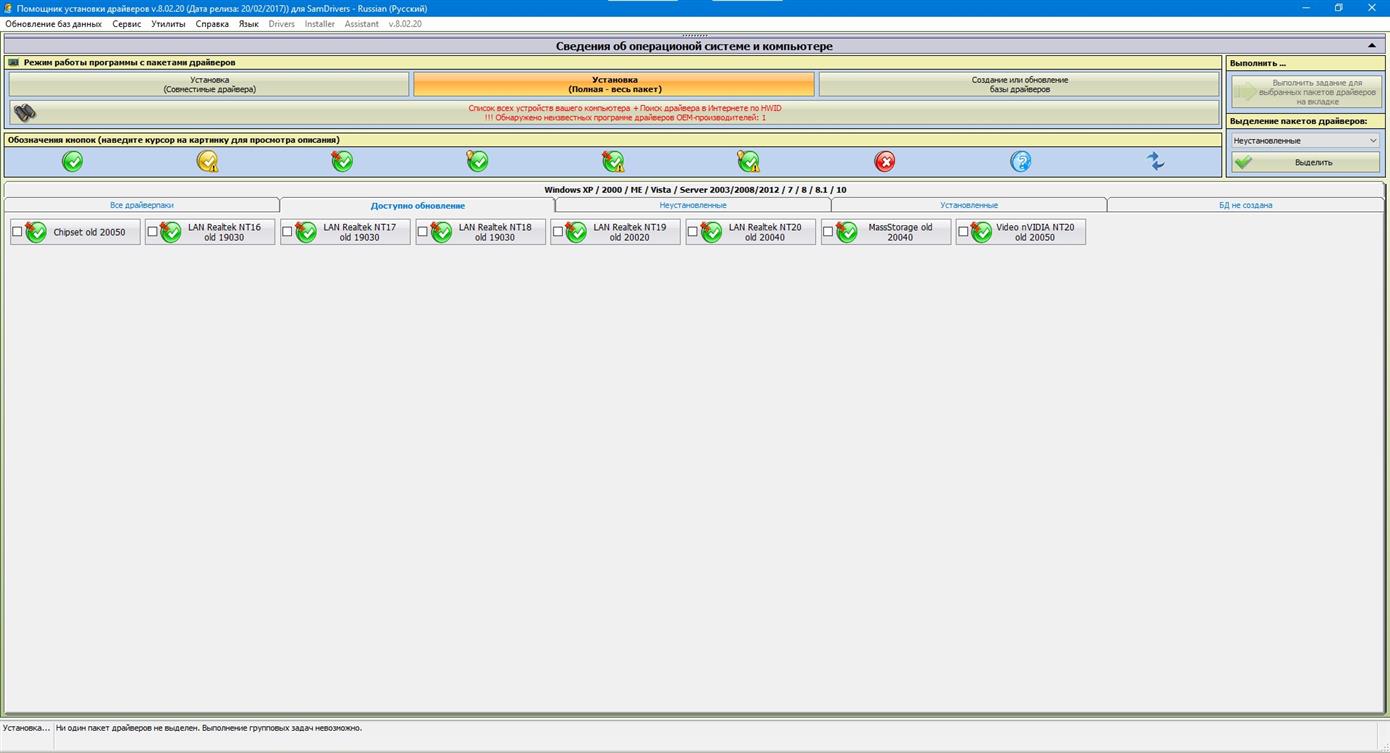
Task: Click the binoculars device search icon
Action: [25, 113]
